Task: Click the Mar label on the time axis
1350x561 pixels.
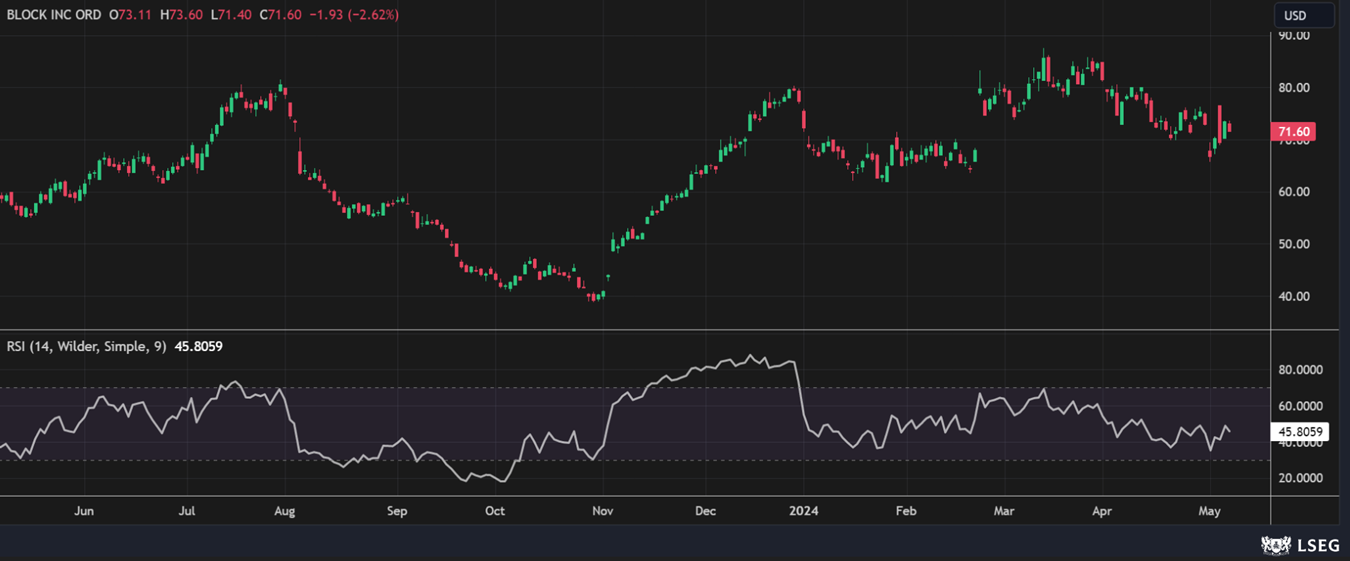Action: tap(1003, 511)
